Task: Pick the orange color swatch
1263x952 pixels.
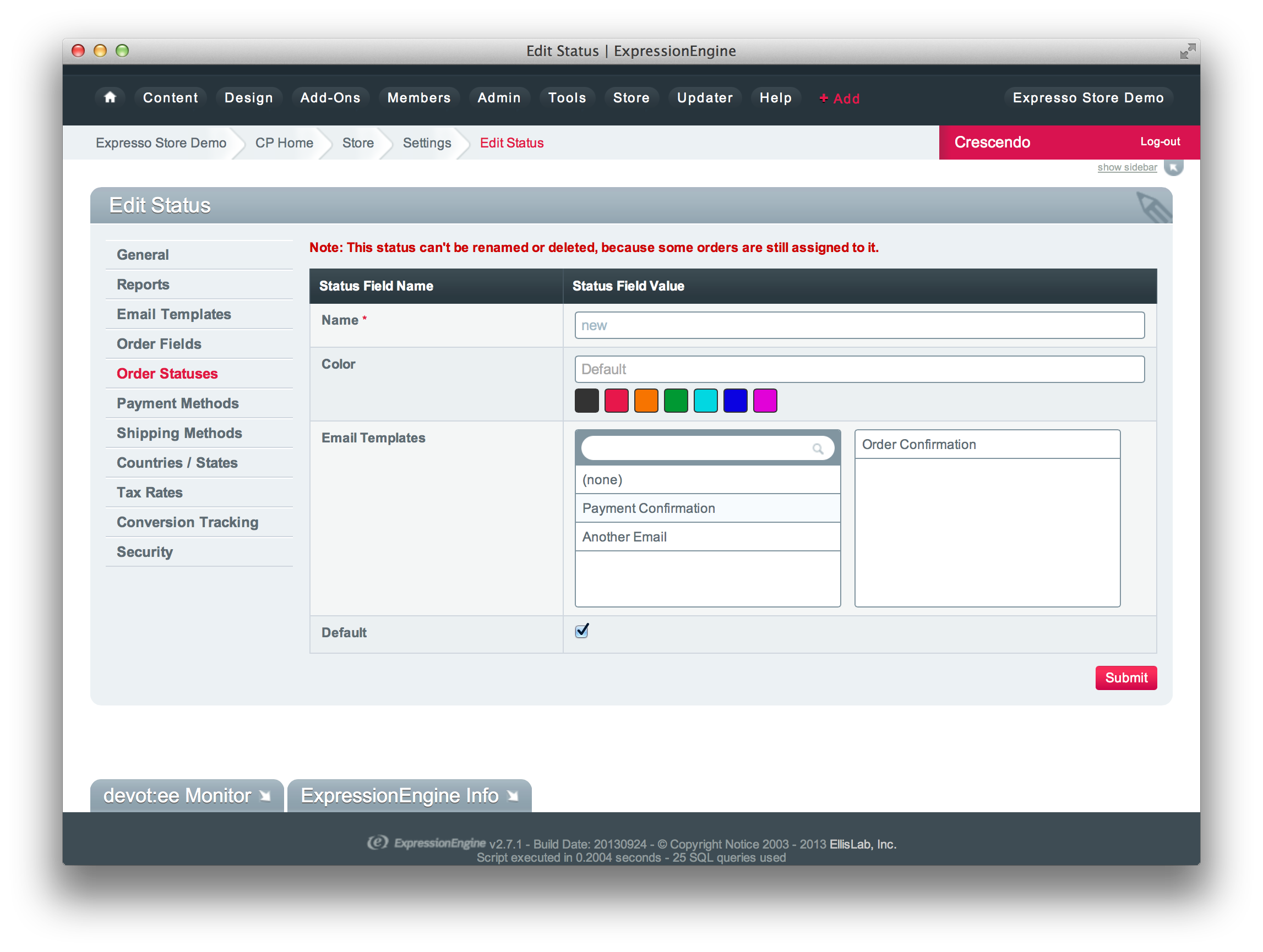Action: coord(646,401)
